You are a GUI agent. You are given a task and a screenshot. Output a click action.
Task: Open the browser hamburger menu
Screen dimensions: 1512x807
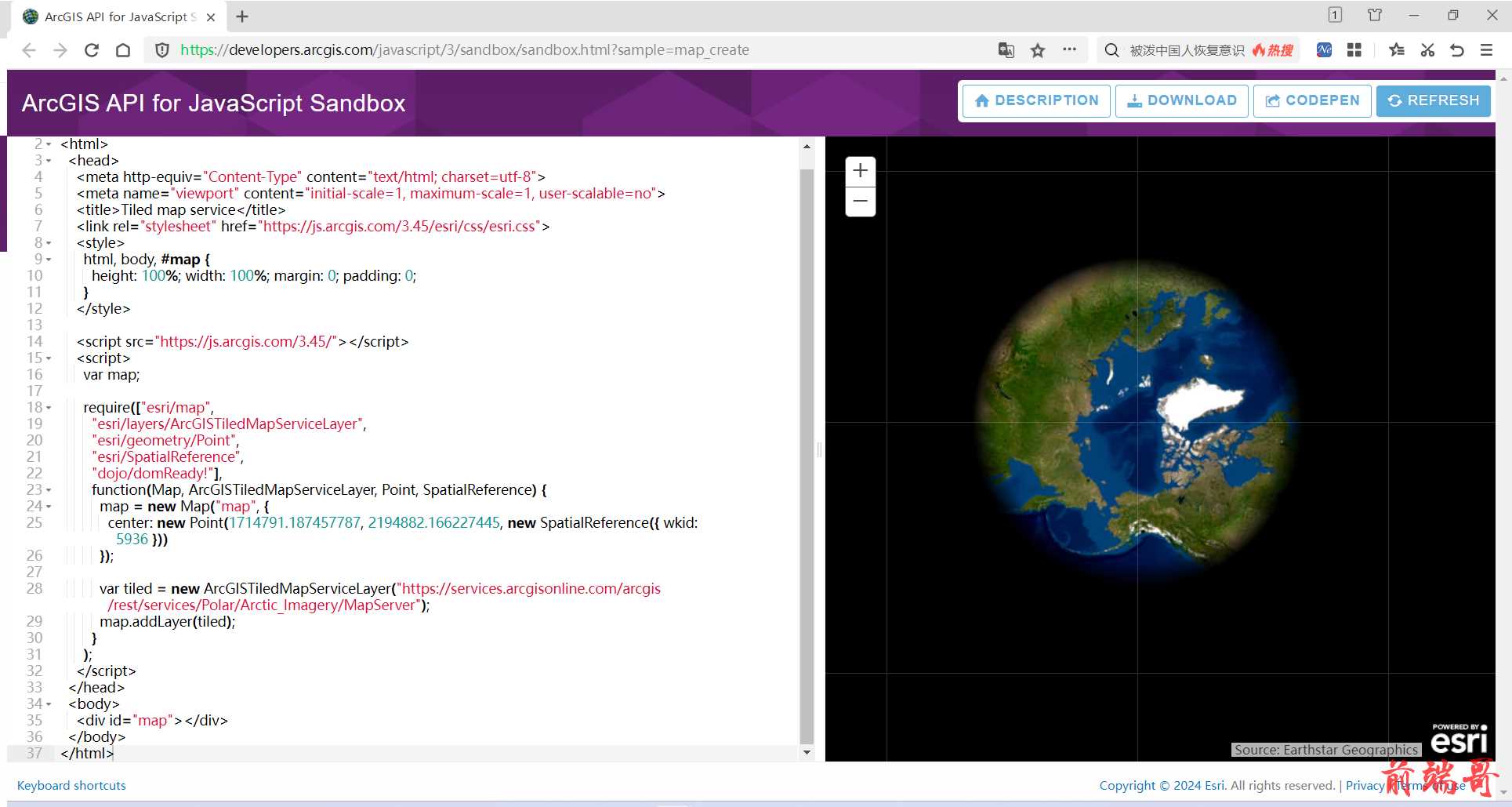pyautogui.click(x=1486, y=50)
